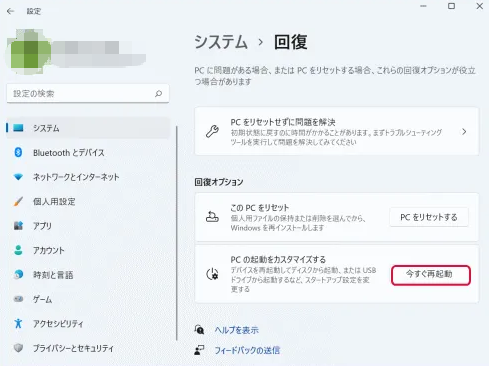
Task: Click the user profile avatar
Action: (30, 52)
